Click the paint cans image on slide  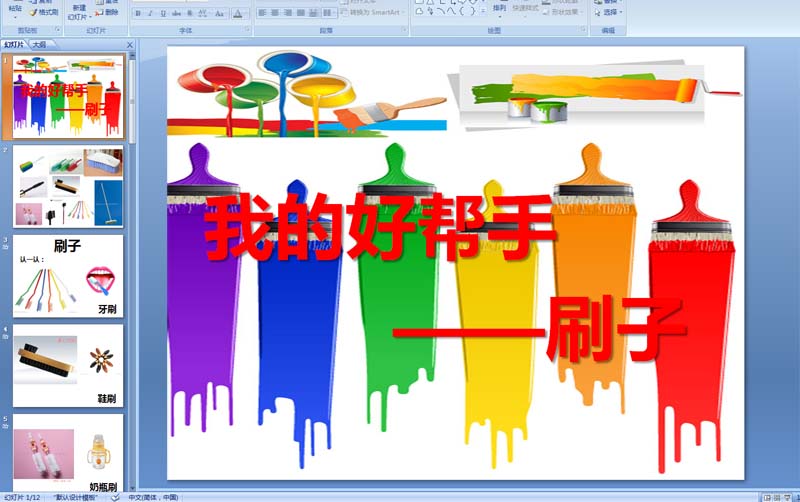[307, 93]
